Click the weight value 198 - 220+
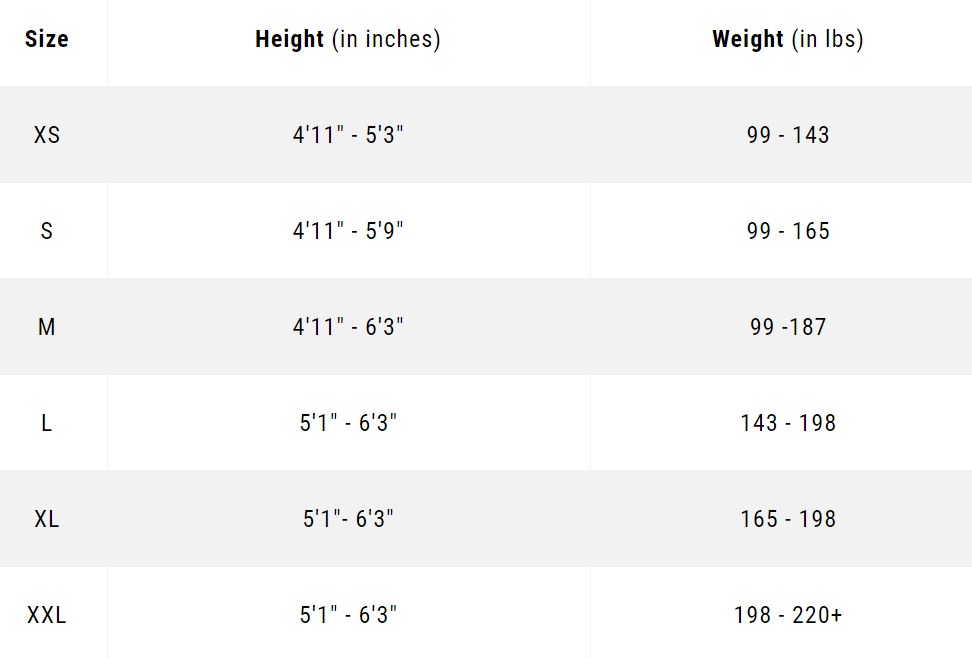The height and width of the screenshot is (658, 972). click(788, 615)
